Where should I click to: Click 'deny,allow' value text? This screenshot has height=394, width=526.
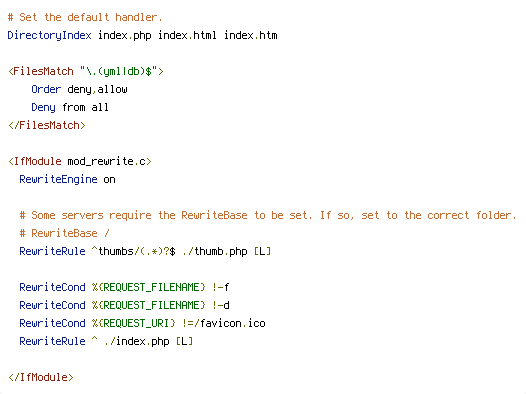pos(97,90)
